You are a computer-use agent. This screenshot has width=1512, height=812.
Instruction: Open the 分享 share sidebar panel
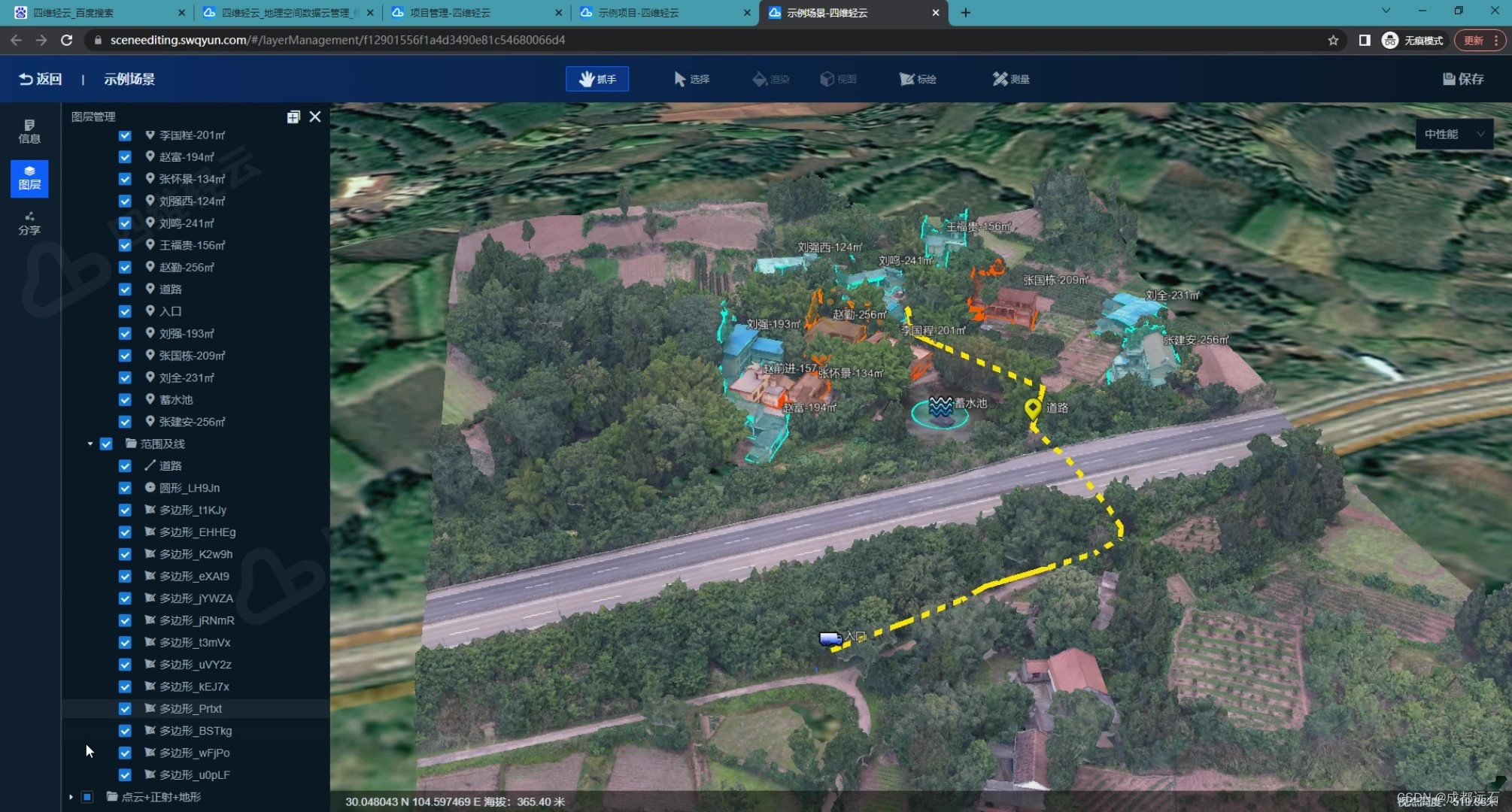coord(29,223)
